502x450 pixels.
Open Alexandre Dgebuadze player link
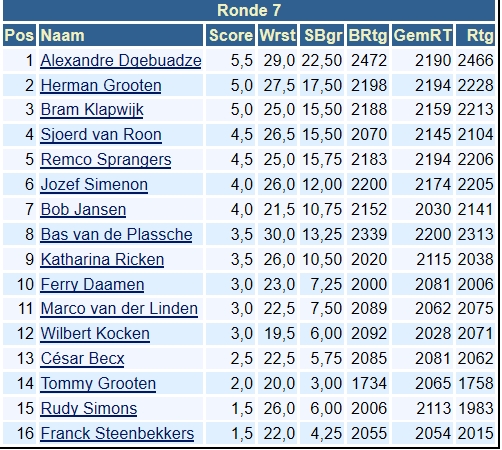[121, 60]
